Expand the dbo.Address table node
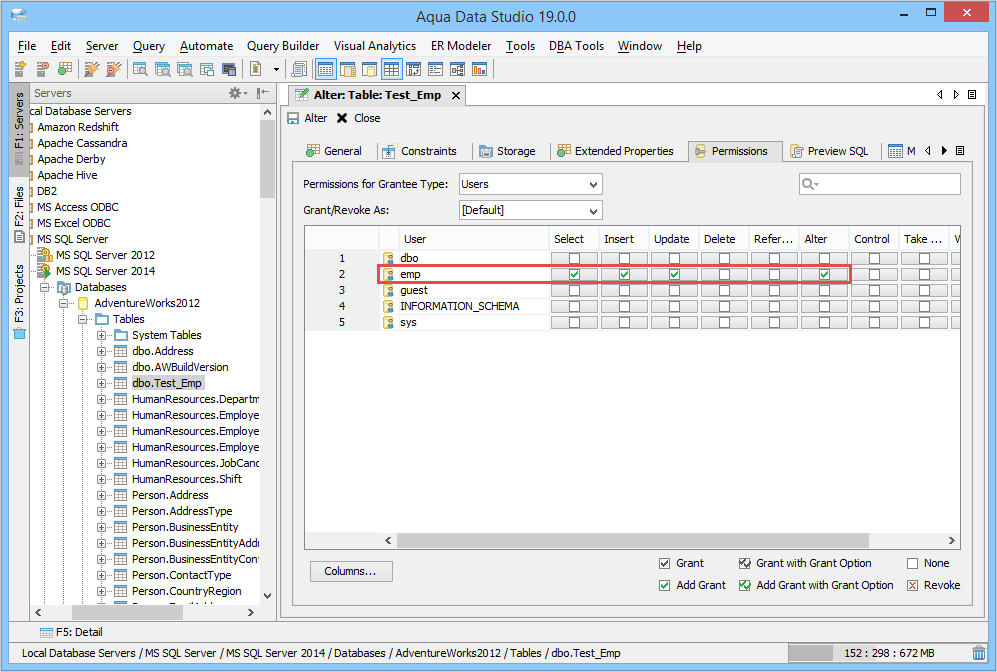997x672 pixels. coord(101,351)
